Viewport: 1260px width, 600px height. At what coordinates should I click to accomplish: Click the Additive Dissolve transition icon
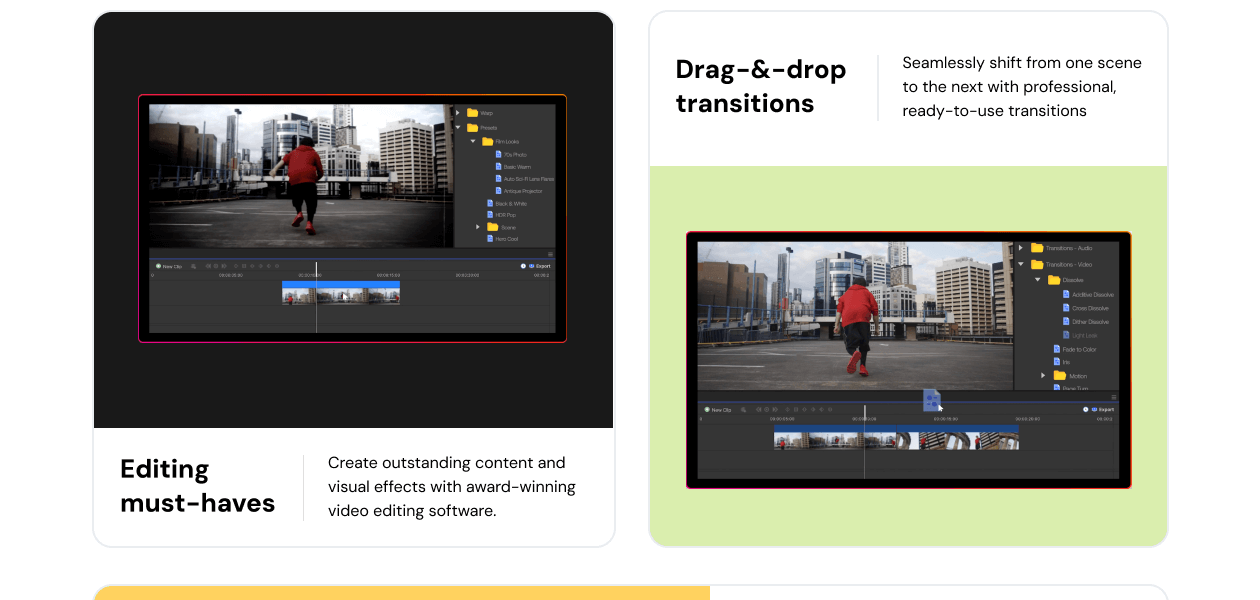(x=1066, y=295)
